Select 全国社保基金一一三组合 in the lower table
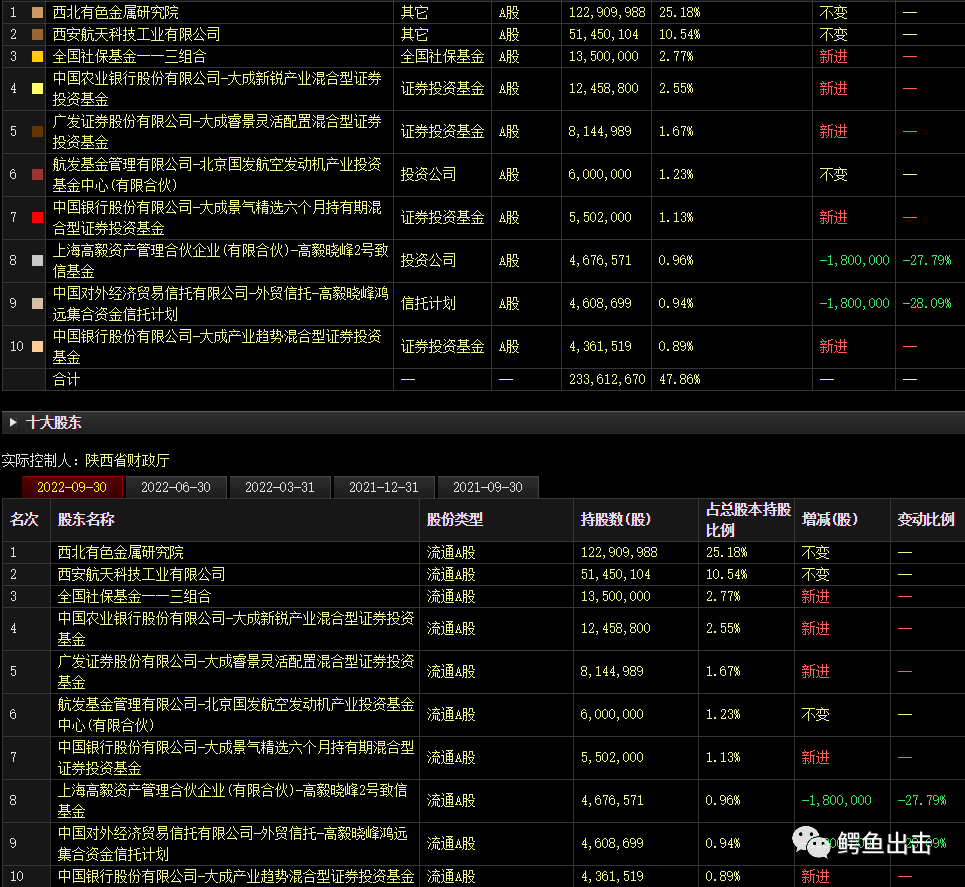Image resolution: width=965 pixels, height=887 pixels. pyautogui.click(x=134, y=596)
